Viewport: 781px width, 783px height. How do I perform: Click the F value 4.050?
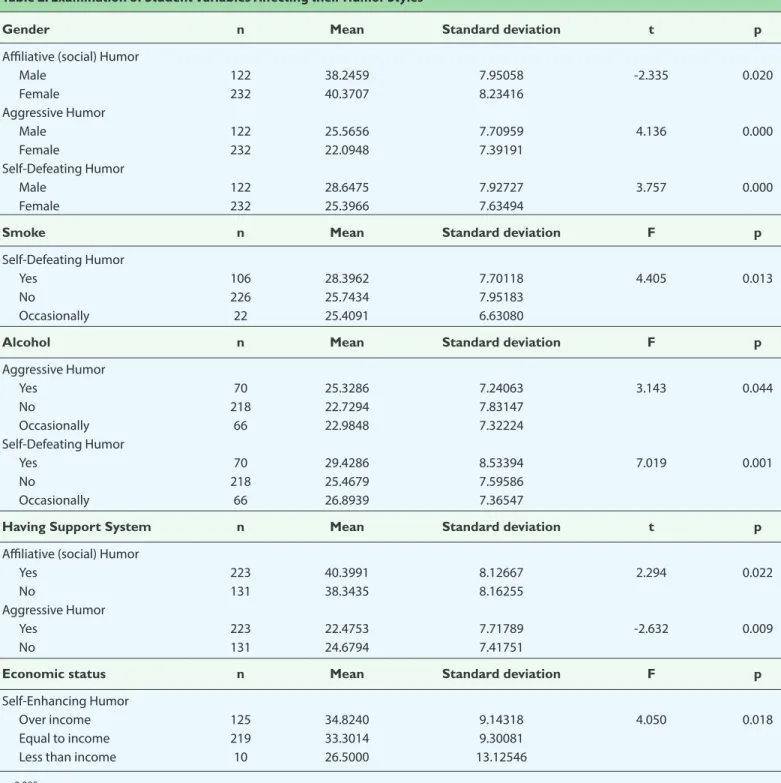pos(651,720)
